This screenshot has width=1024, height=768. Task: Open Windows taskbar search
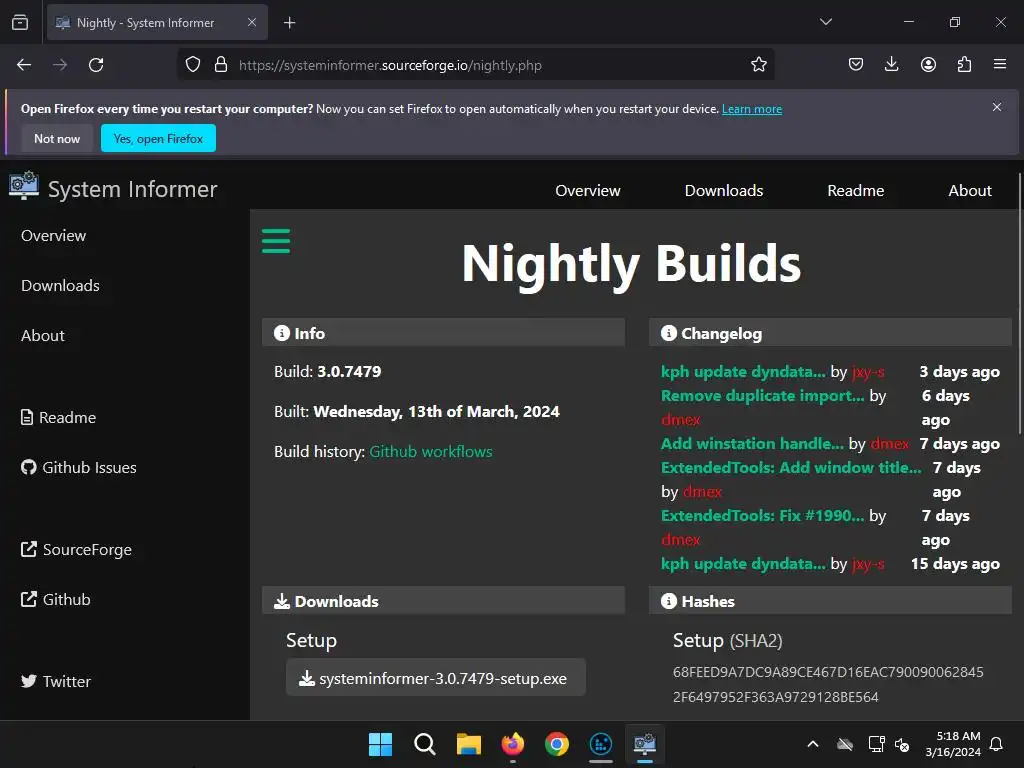(x=424, y=744)
